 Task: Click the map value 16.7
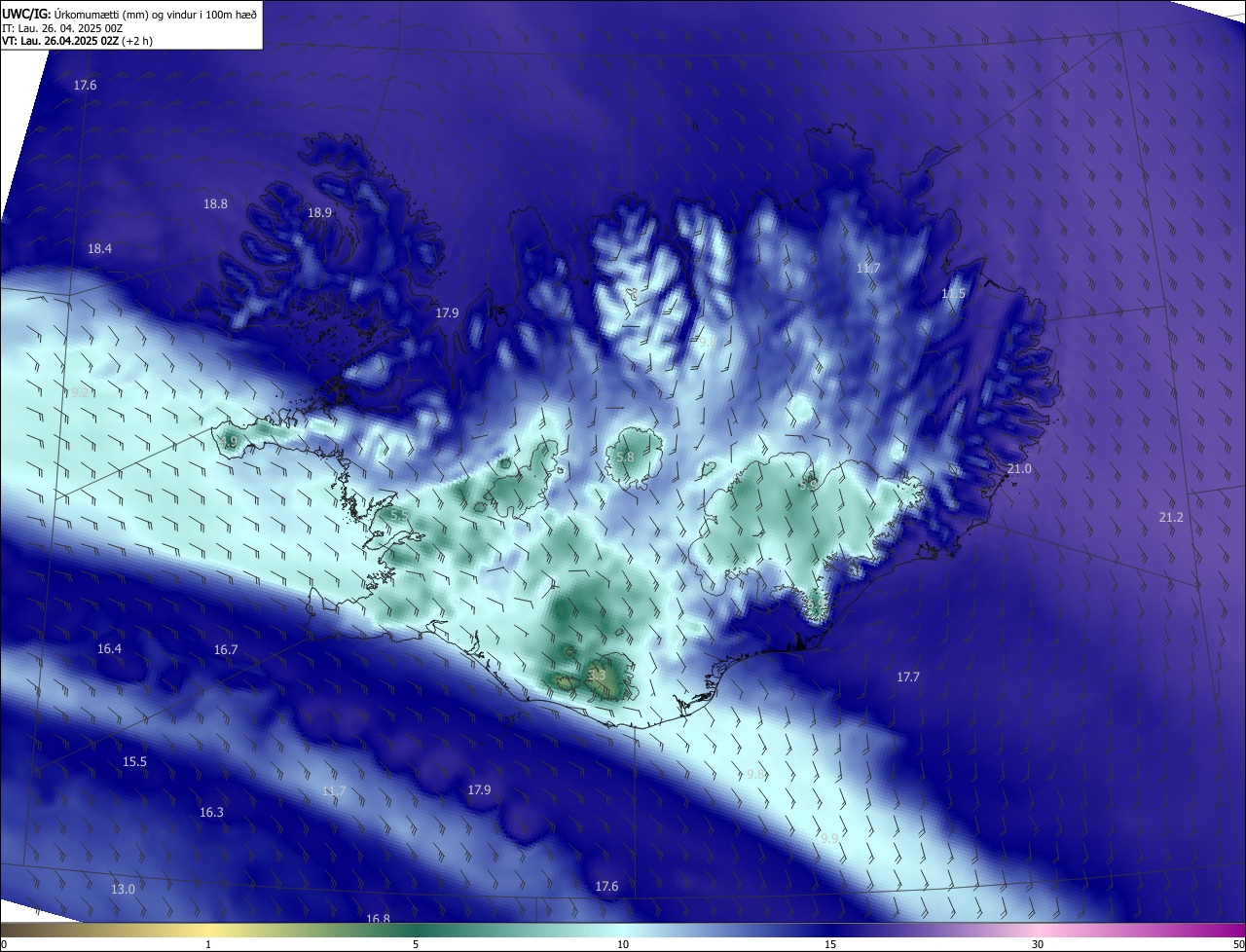coord(225,649)
